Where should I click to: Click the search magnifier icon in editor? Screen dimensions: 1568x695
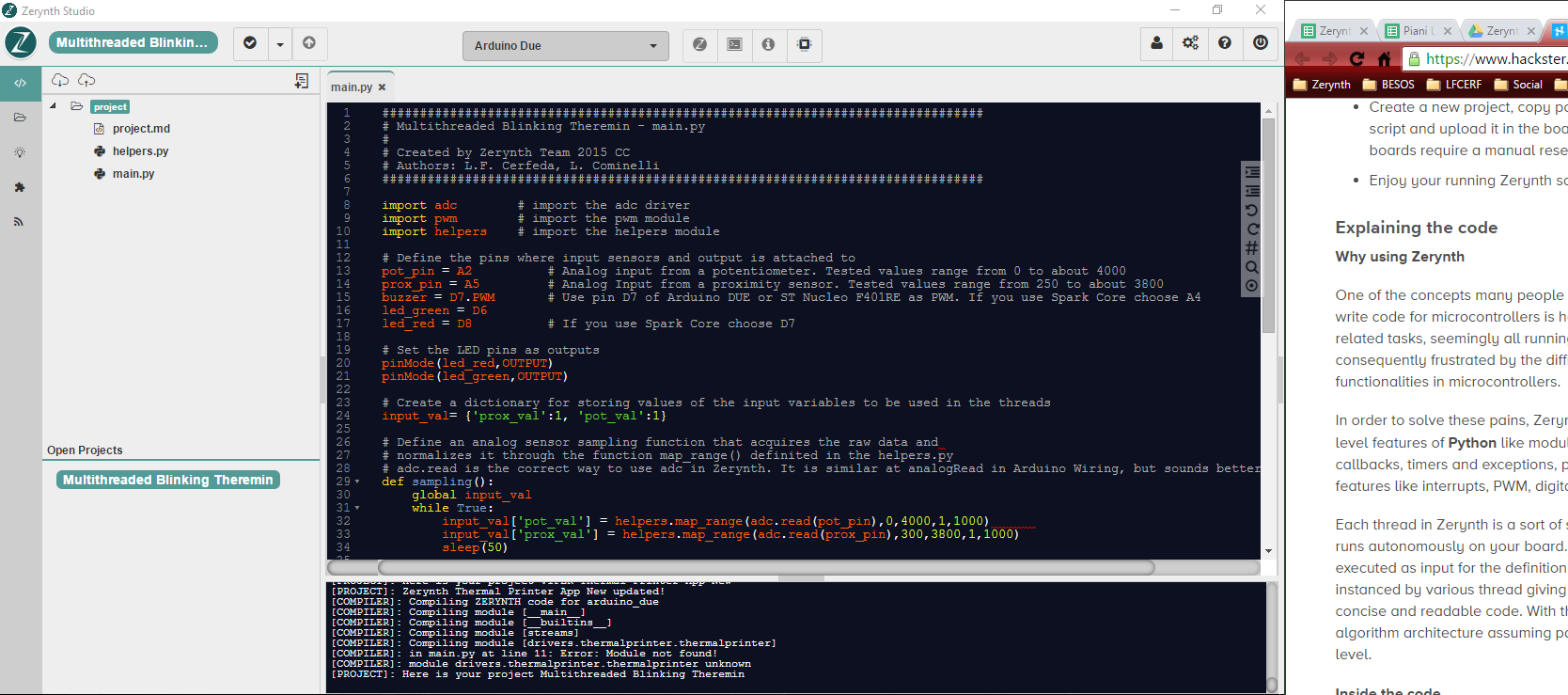(1251, 267)
